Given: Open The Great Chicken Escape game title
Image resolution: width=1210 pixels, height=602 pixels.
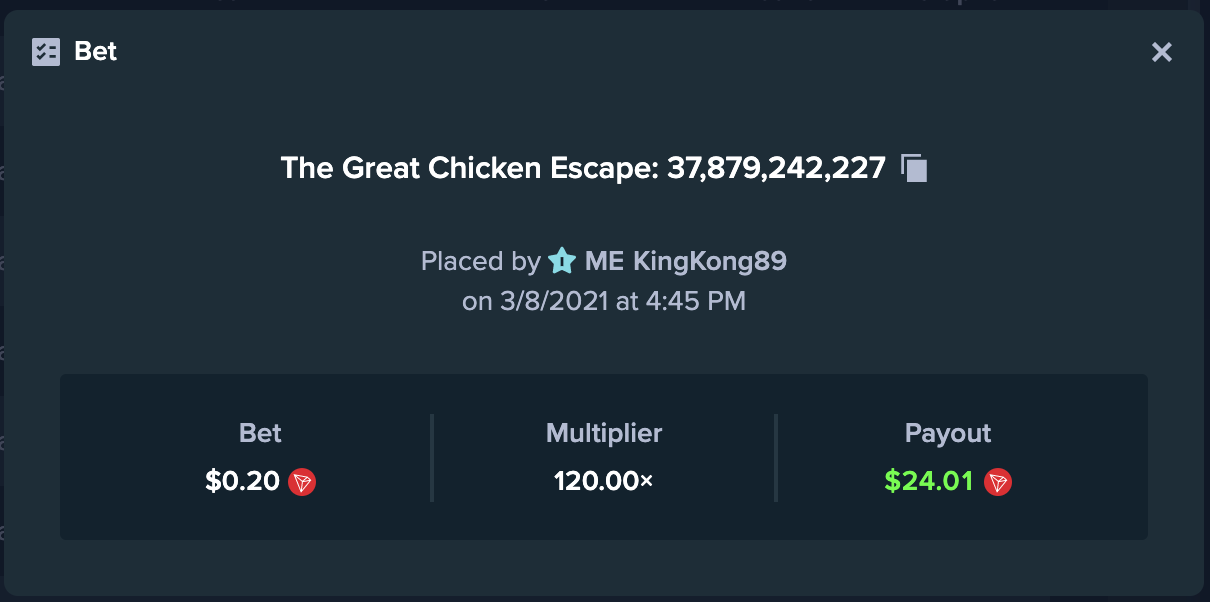Looking at the screenshot, I should coord(469,168).
